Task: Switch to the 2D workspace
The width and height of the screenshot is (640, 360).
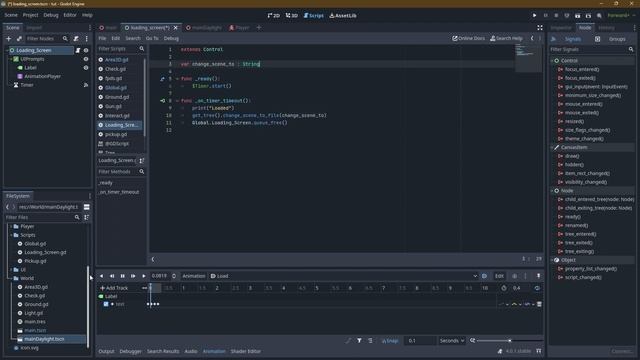Action: click(x=273, y=16)
